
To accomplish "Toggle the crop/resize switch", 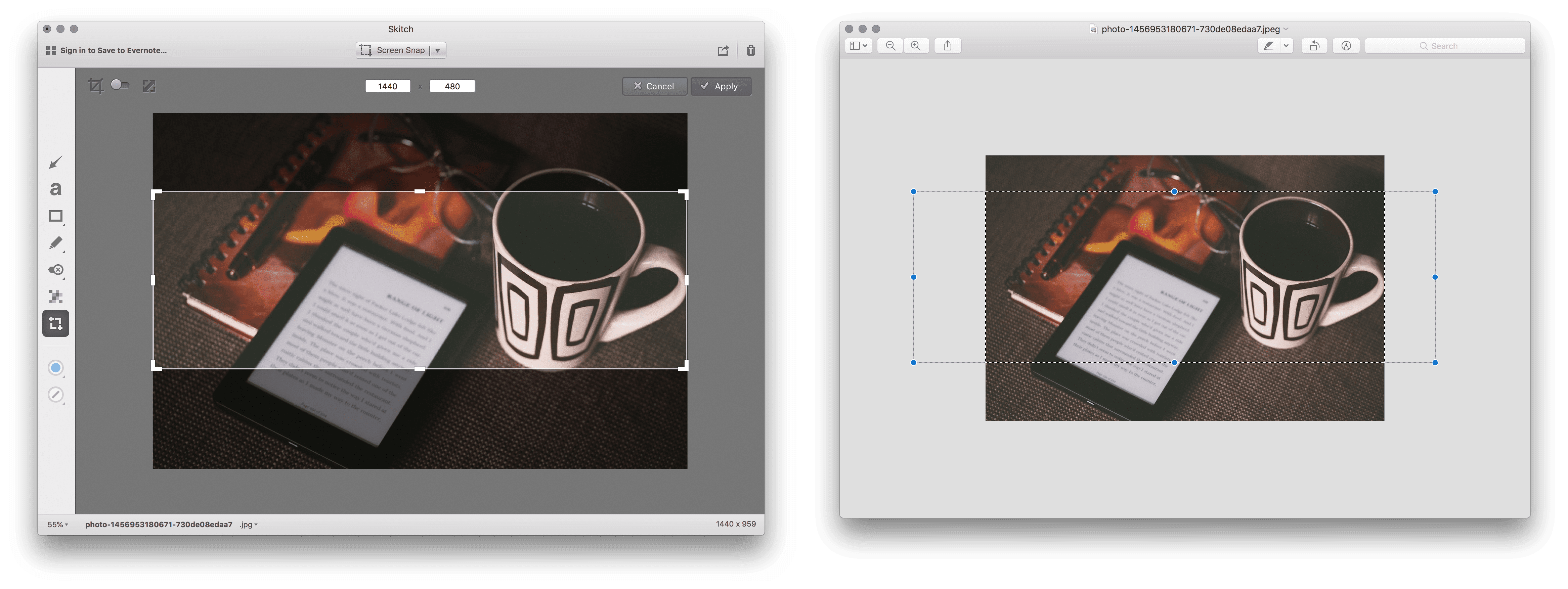I will coord(120,85).
